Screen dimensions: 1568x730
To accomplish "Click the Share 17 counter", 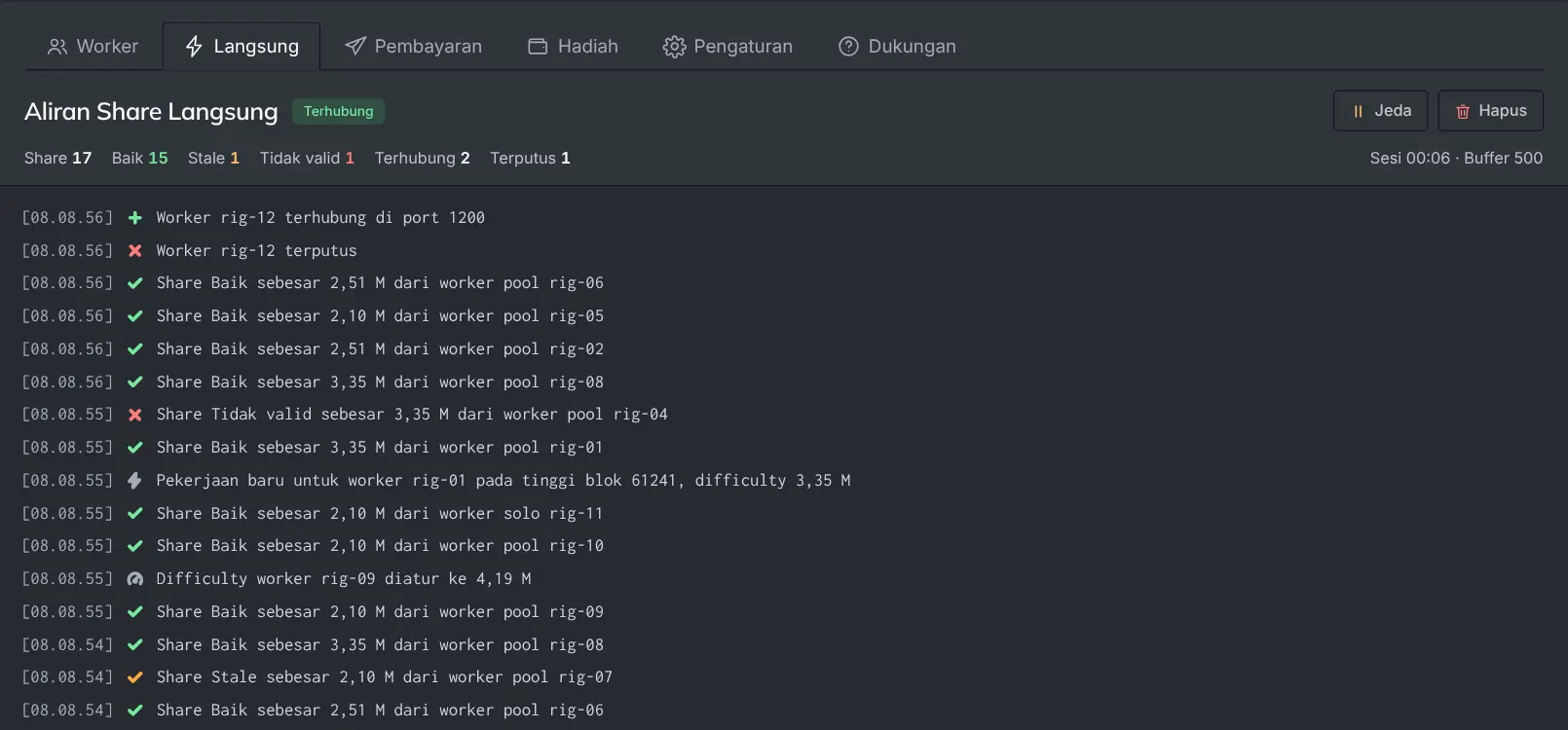I will tap(58, 158).
